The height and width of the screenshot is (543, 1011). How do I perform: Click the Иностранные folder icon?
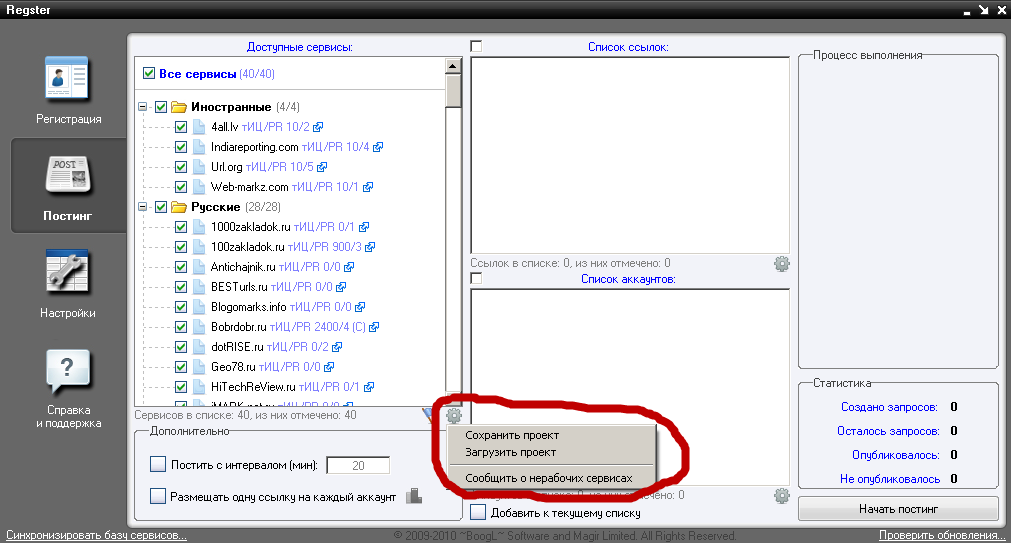coord(179,107)
